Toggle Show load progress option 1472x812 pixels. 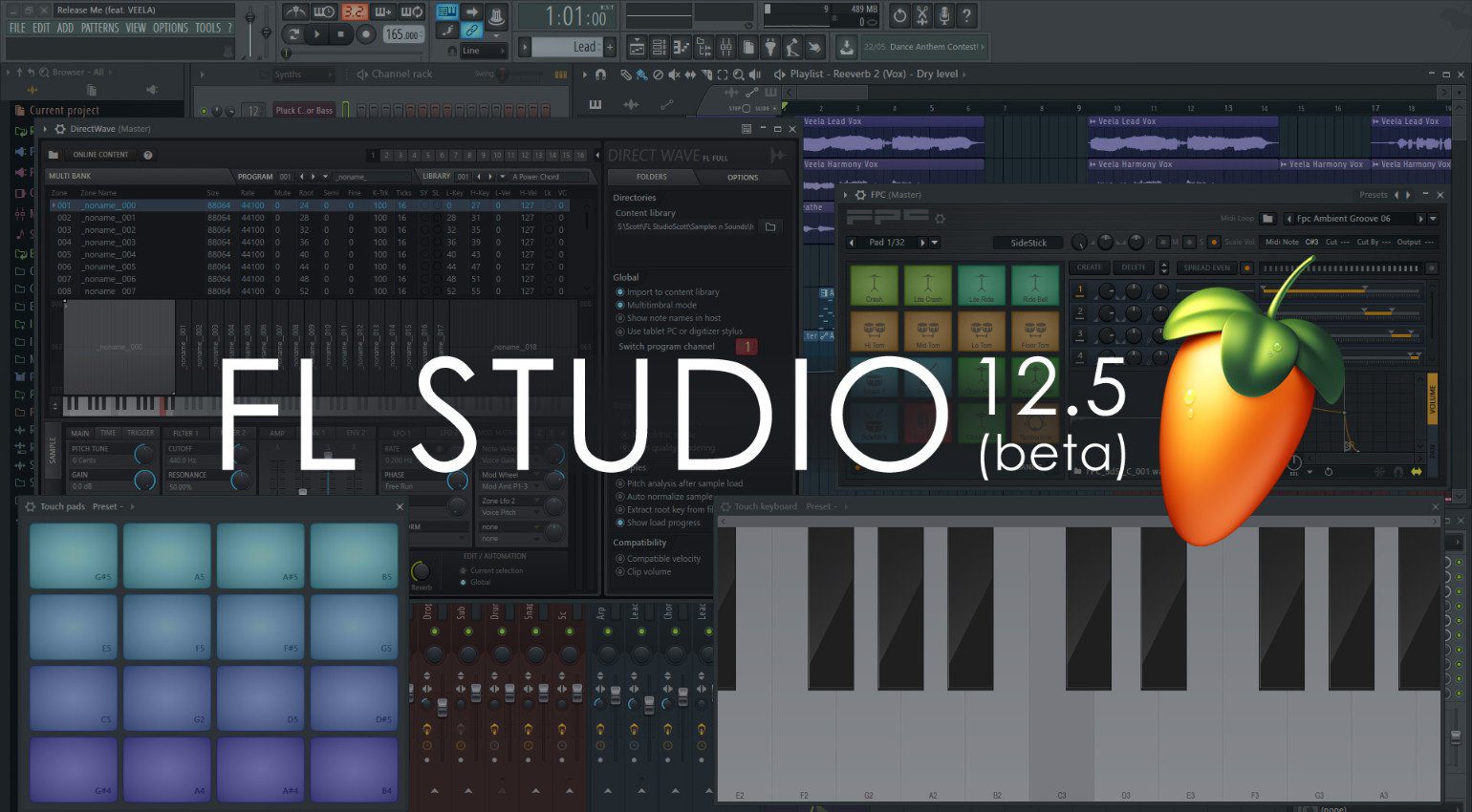658,523
